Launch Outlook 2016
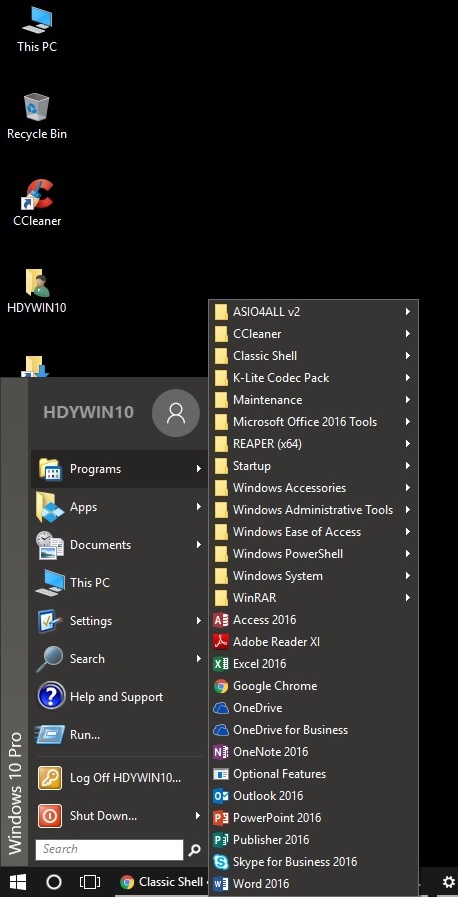 click(x=314, y=796)
